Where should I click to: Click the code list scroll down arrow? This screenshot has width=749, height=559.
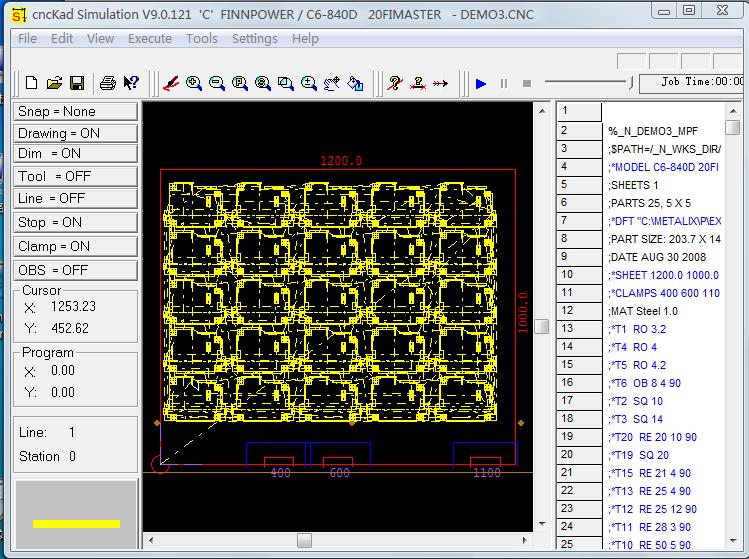(733, 541)
